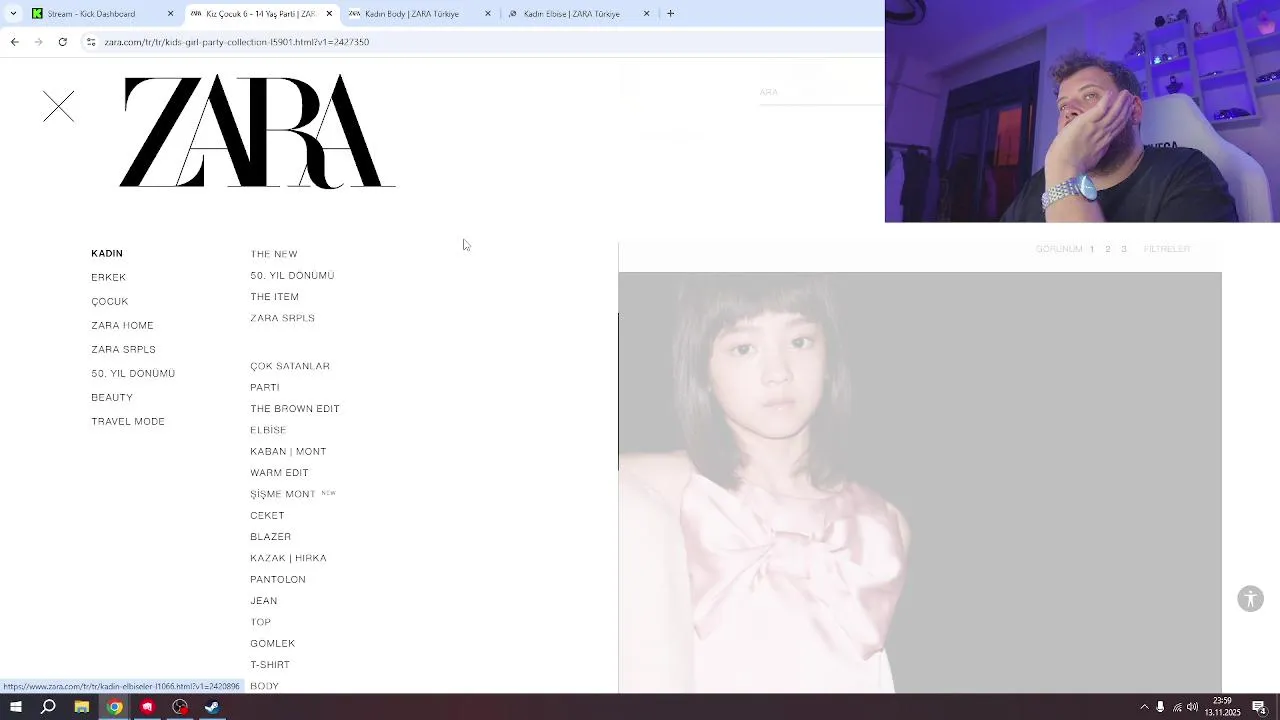Open the volume control in tray

tap(1192, 707)
